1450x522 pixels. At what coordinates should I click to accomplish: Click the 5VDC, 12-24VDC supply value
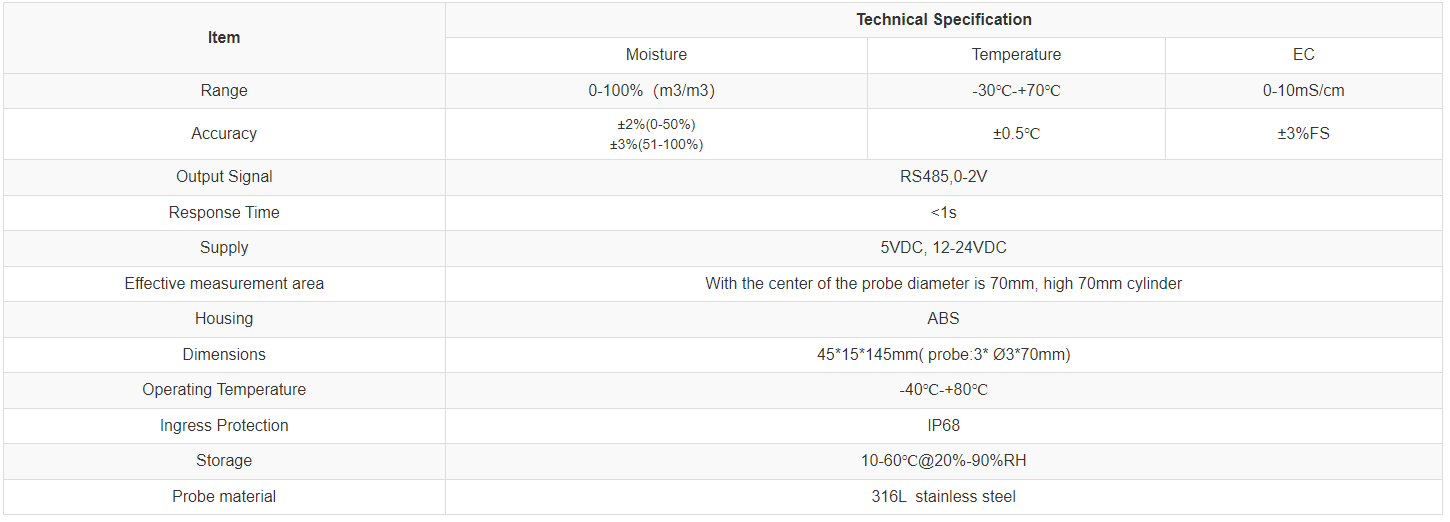pos(943,248)
